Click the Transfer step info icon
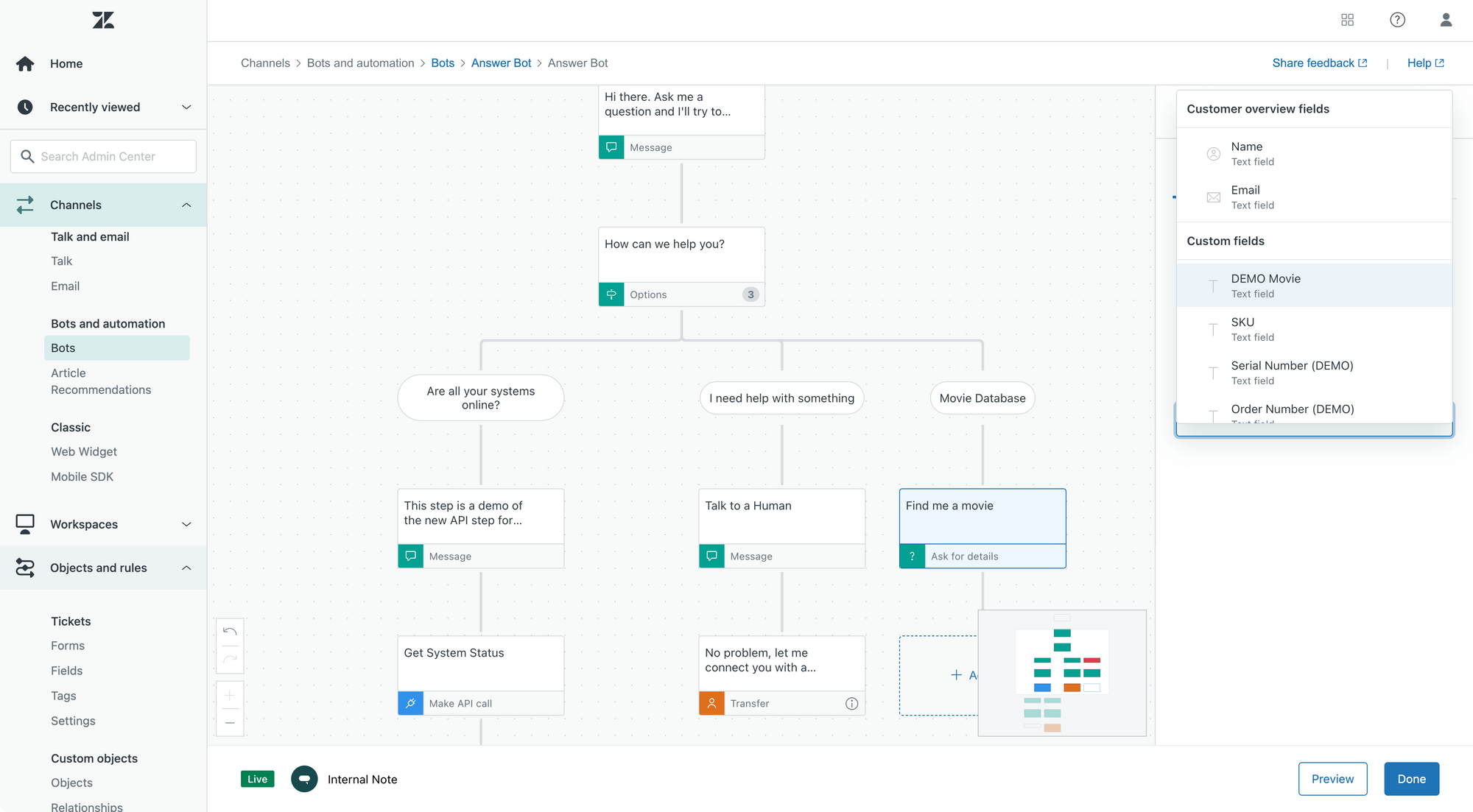The width and height of the screenshot is (1473, 812). pyautogui.click(x=851, y=704)
